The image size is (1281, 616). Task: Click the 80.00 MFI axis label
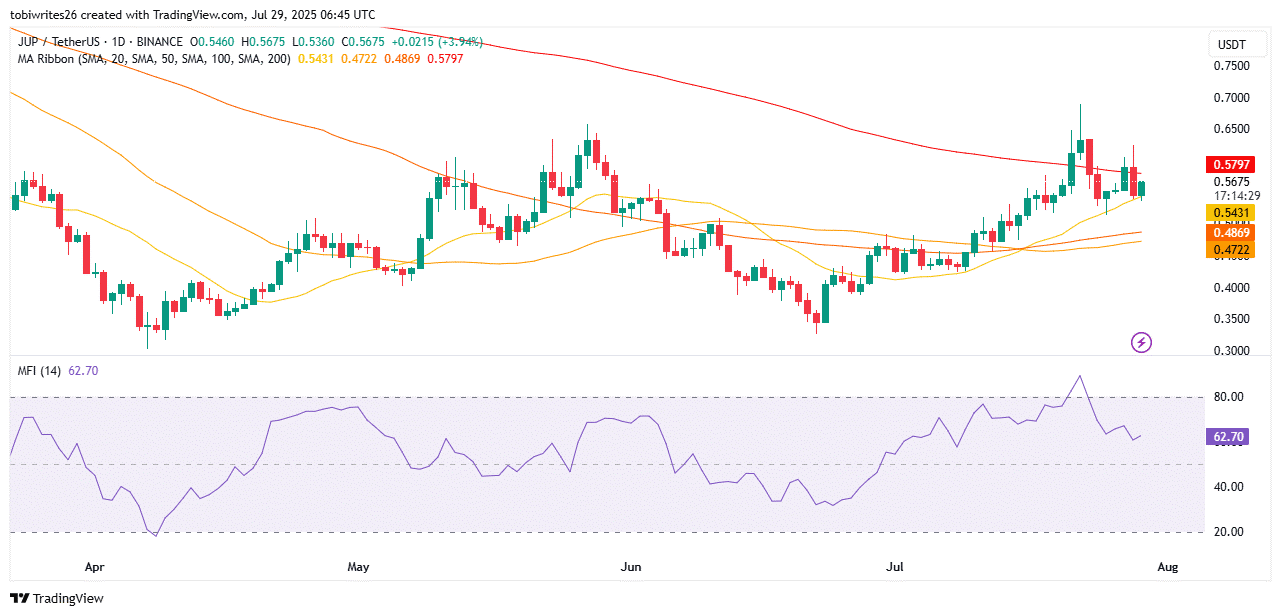[x=1229, y=397]
